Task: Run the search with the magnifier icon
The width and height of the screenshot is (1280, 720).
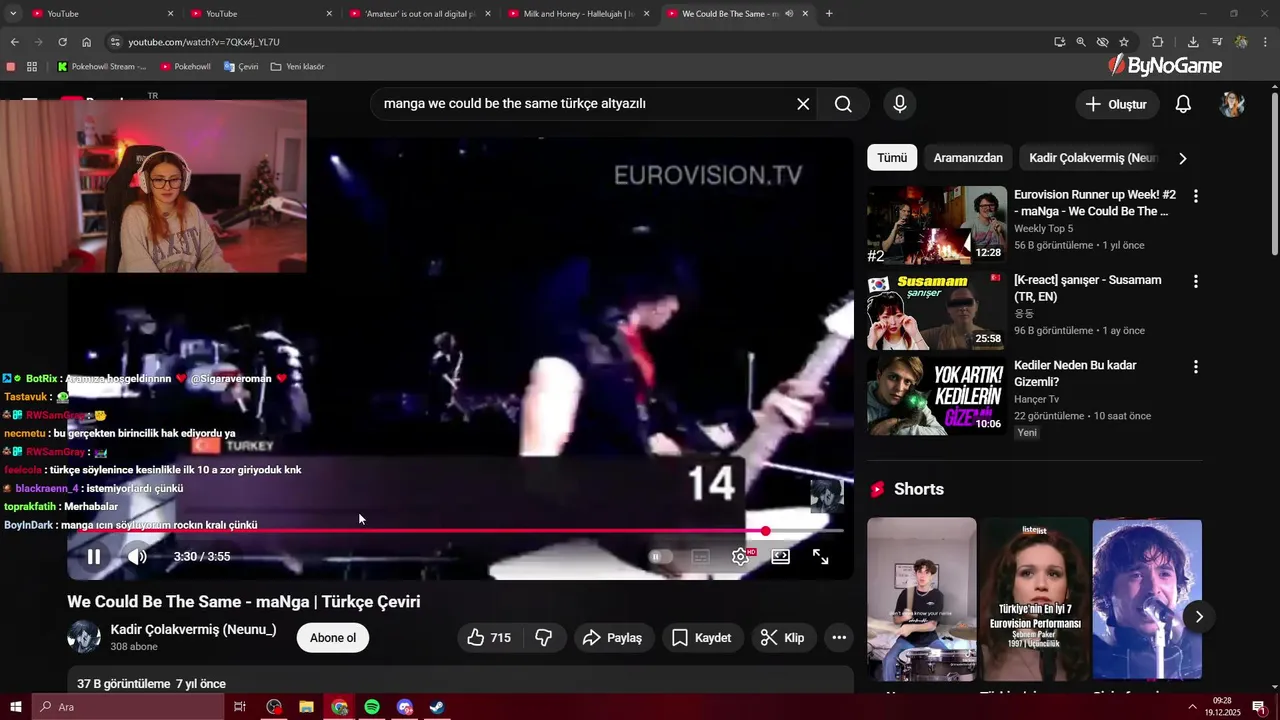Action: click(x=843, y=104)
